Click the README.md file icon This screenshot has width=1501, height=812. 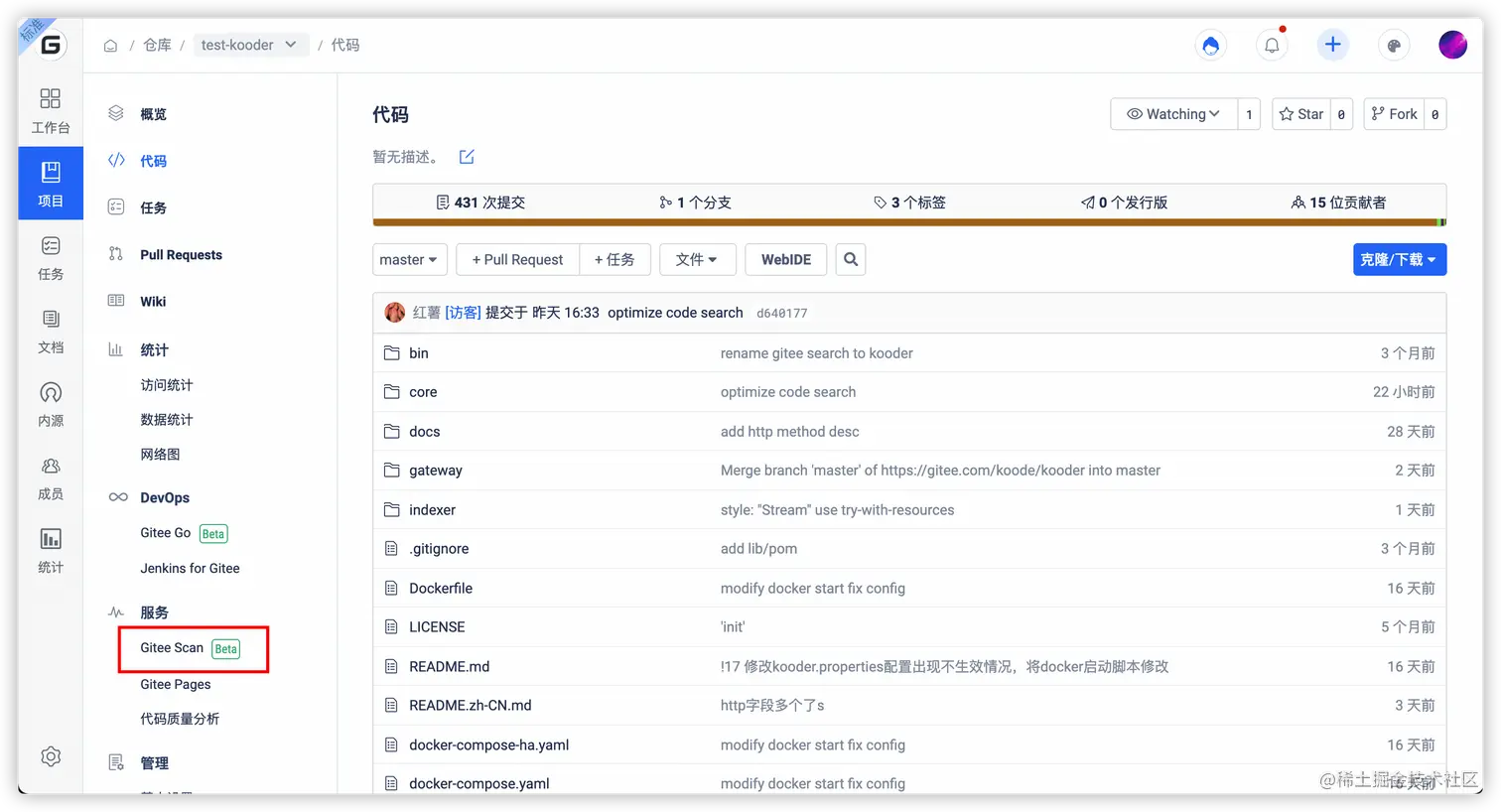(391, 667)
